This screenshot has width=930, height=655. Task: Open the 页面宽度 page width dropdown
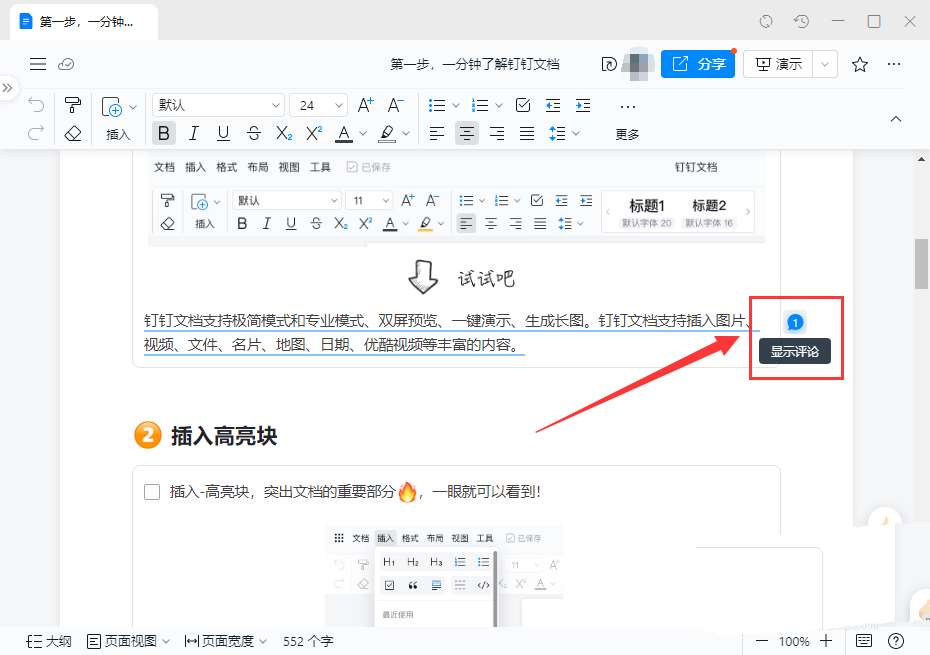(225, 641)
